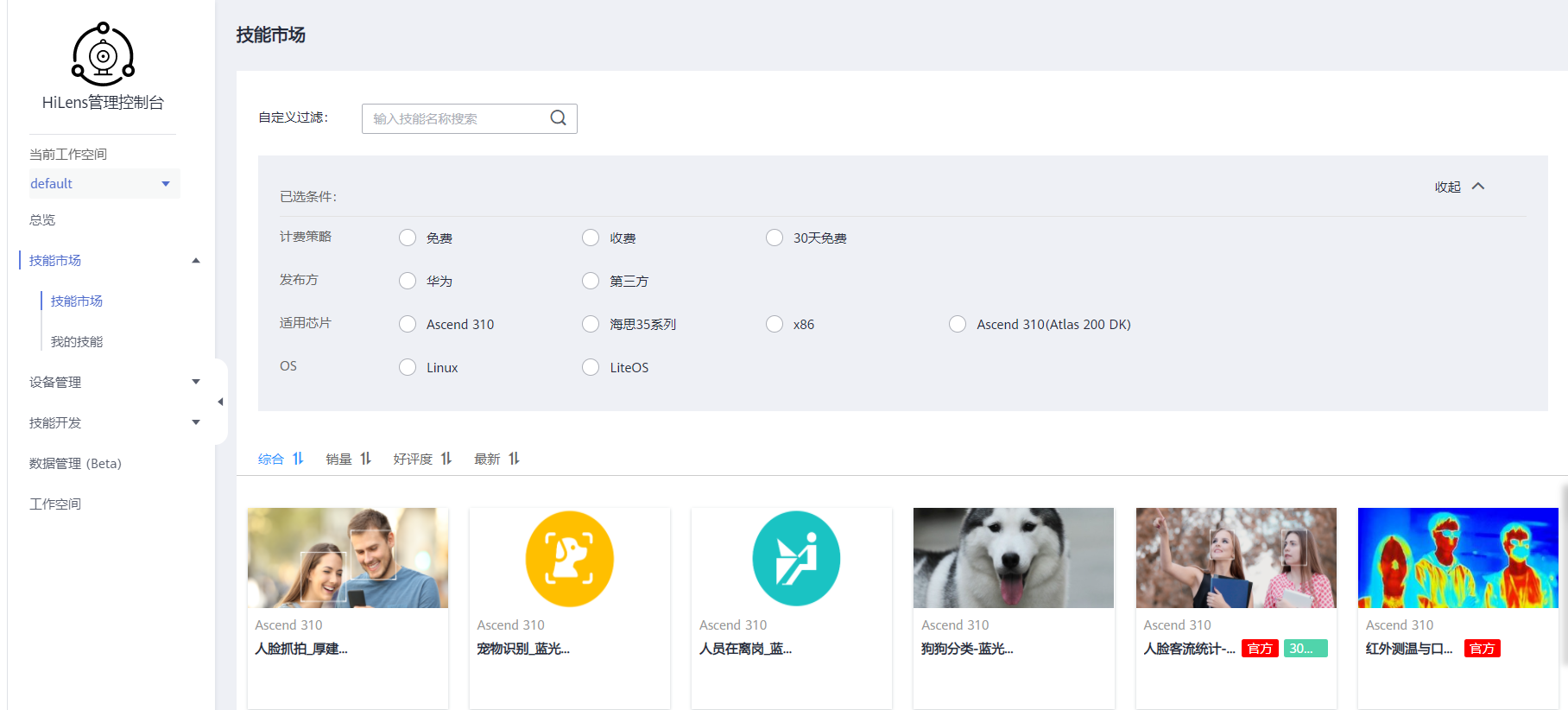Open the thermal 红外测温 skill thumbnail
Viewport: 1568px width, 710px height.
tap(1458, 558)
